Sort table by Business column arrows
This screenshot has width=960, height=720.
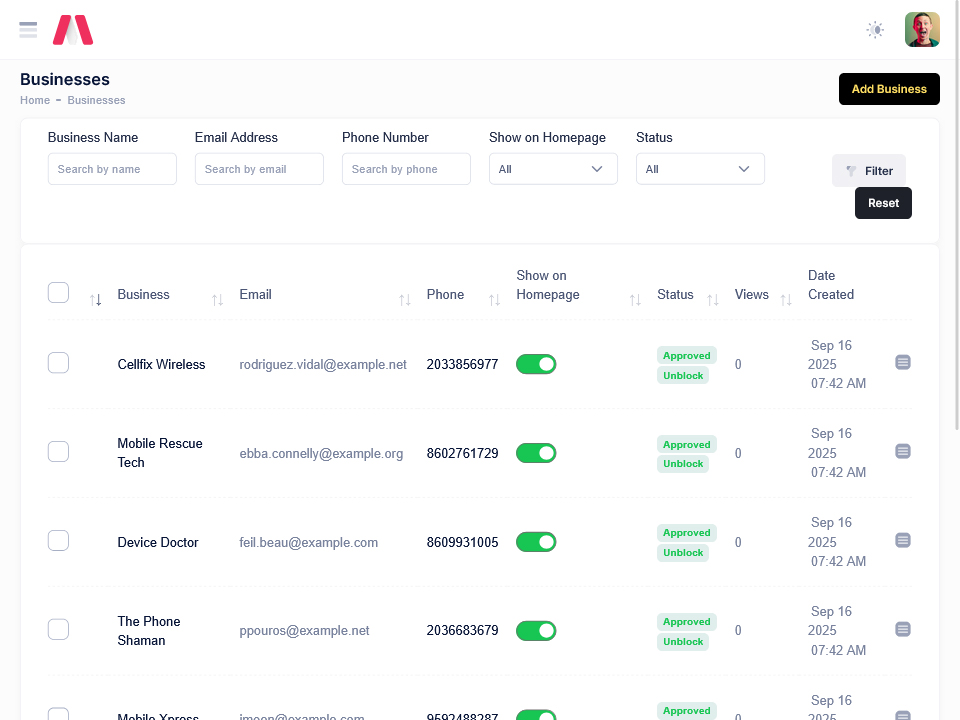click(x=217, y=300)
